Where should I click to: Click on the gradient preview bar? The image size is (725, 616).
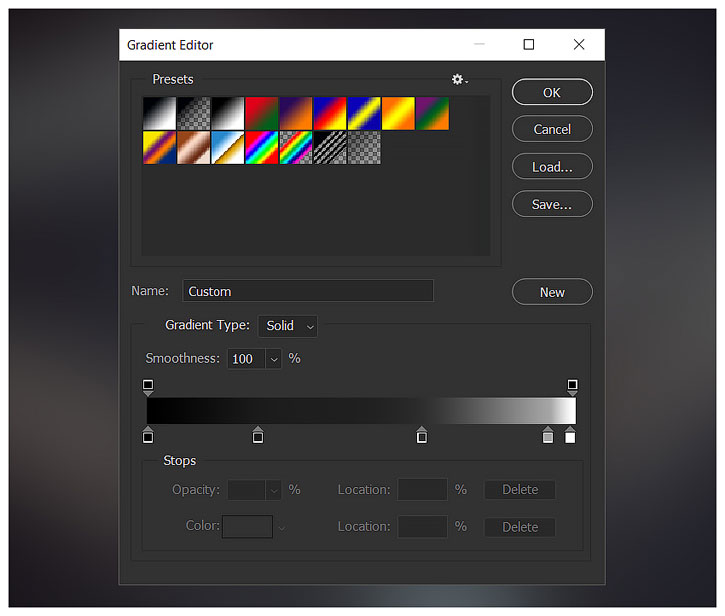(x=361, y=411)
